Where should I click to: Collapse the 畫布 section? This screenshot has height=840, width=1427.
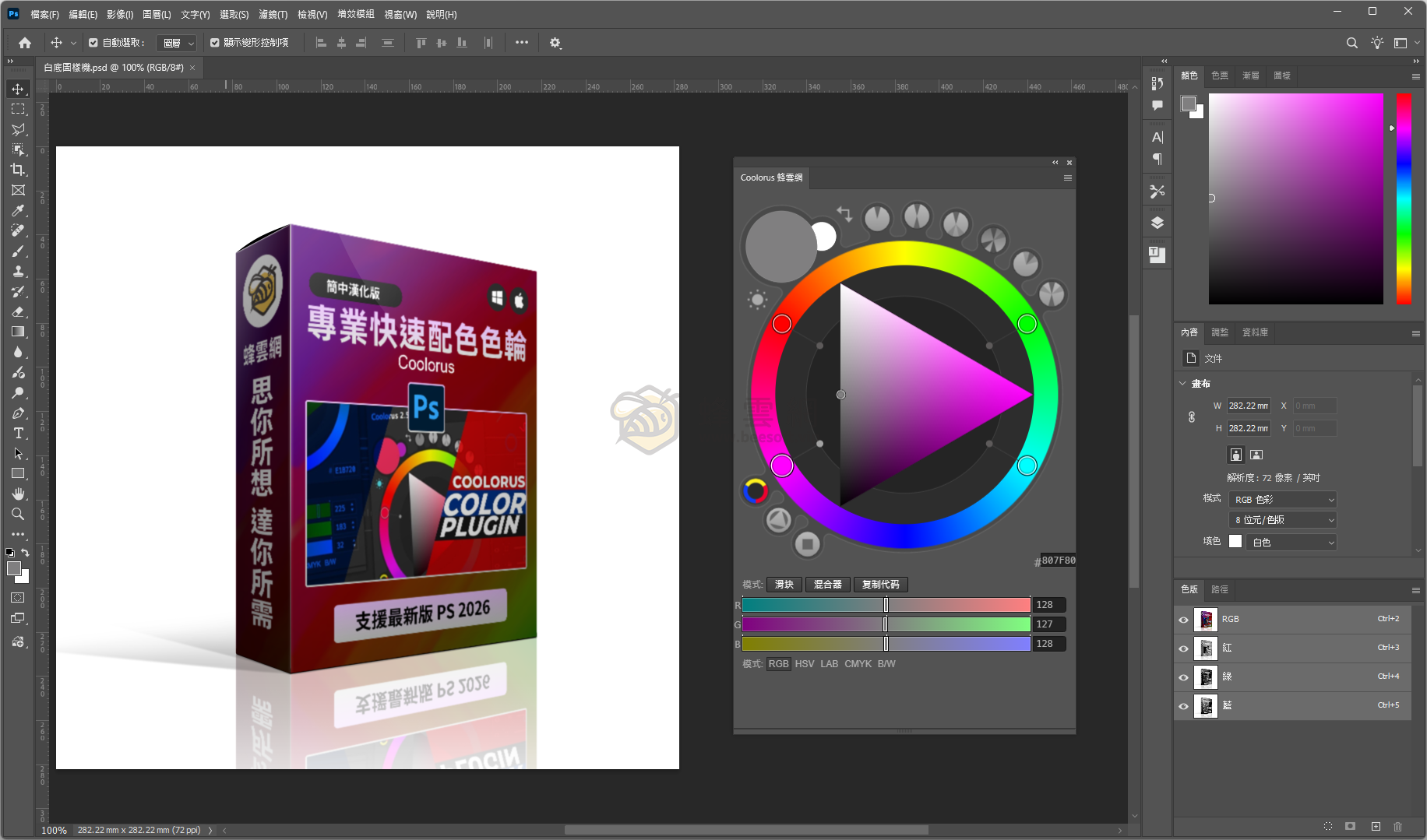[x=1183, y=384]
